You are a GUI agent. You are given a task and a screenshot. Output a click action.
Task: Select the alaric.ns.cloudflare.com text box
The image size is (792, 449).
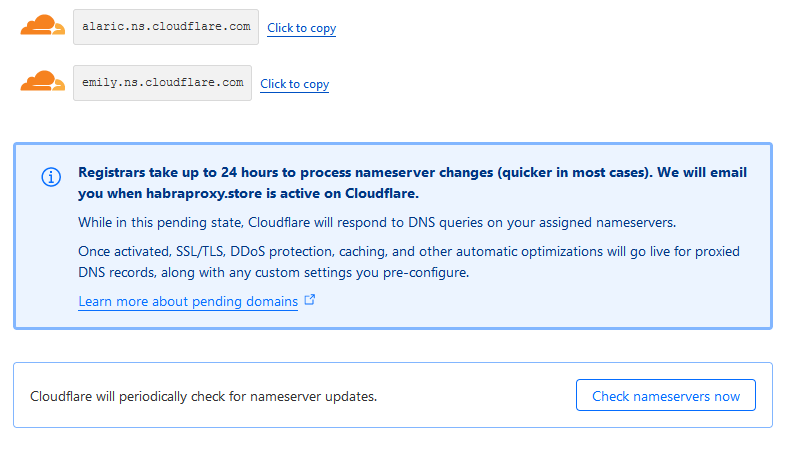(x=166, y=27)
